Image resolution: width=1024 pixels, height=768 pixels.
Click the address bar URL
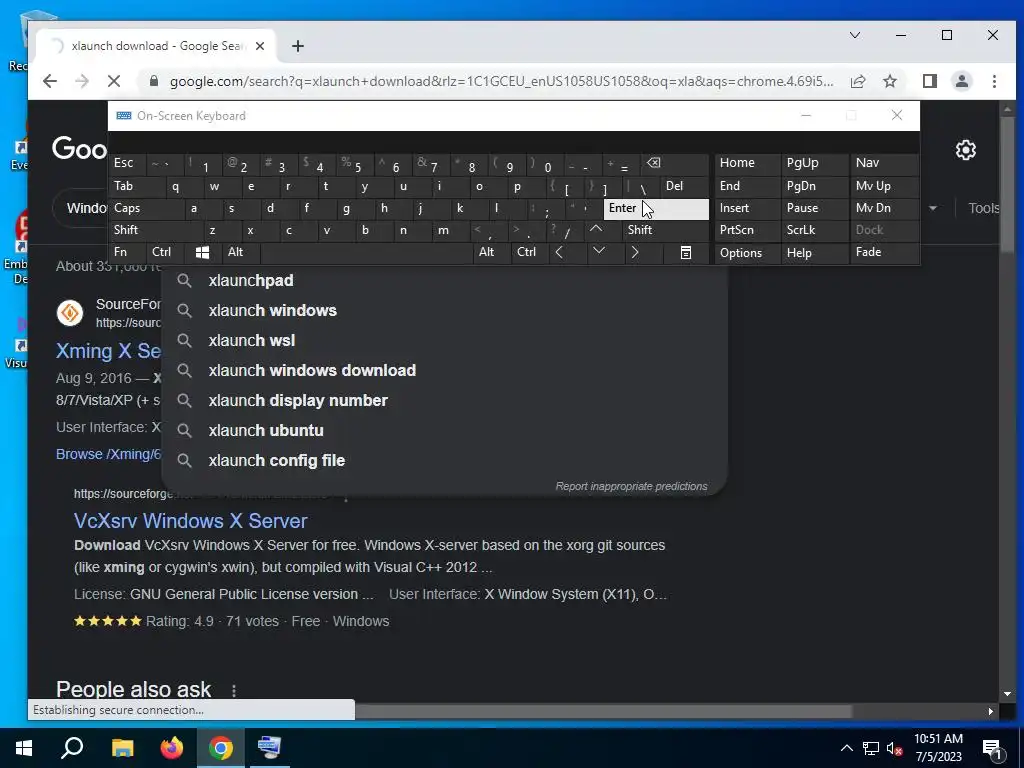pos(502,81)
